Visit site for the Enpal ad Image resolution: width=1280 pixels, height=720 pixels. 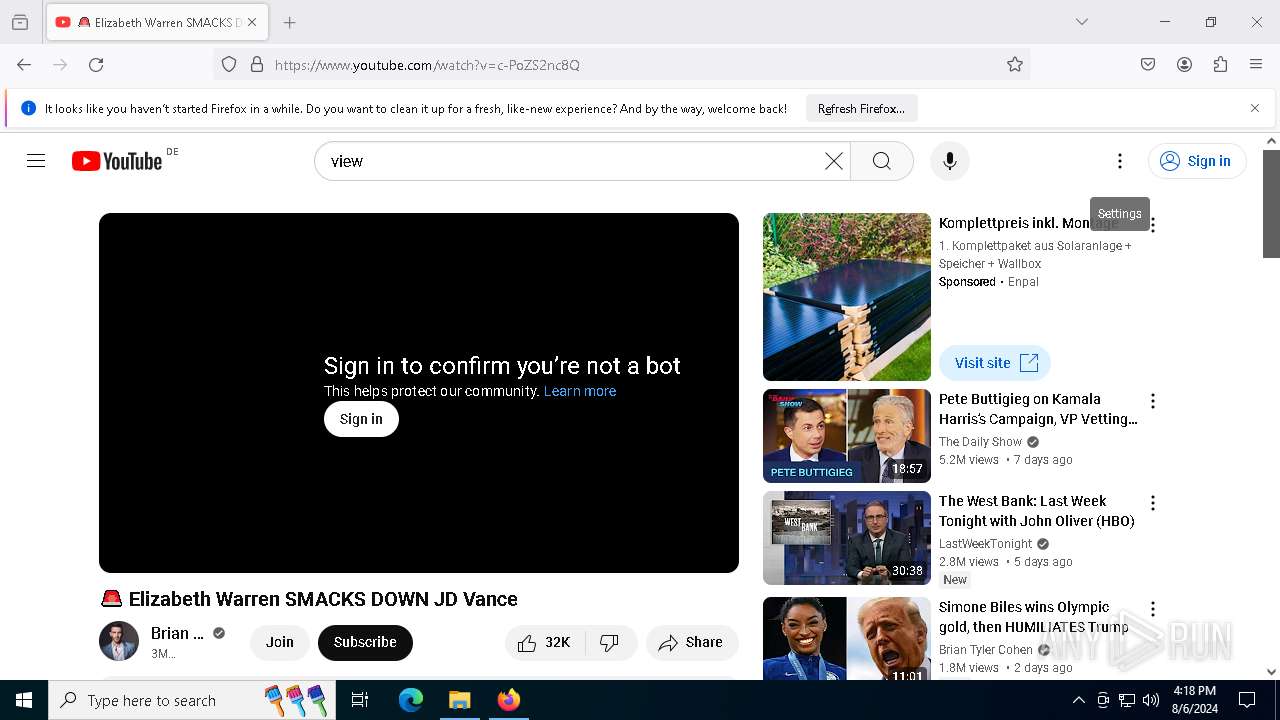pos(995,363)
